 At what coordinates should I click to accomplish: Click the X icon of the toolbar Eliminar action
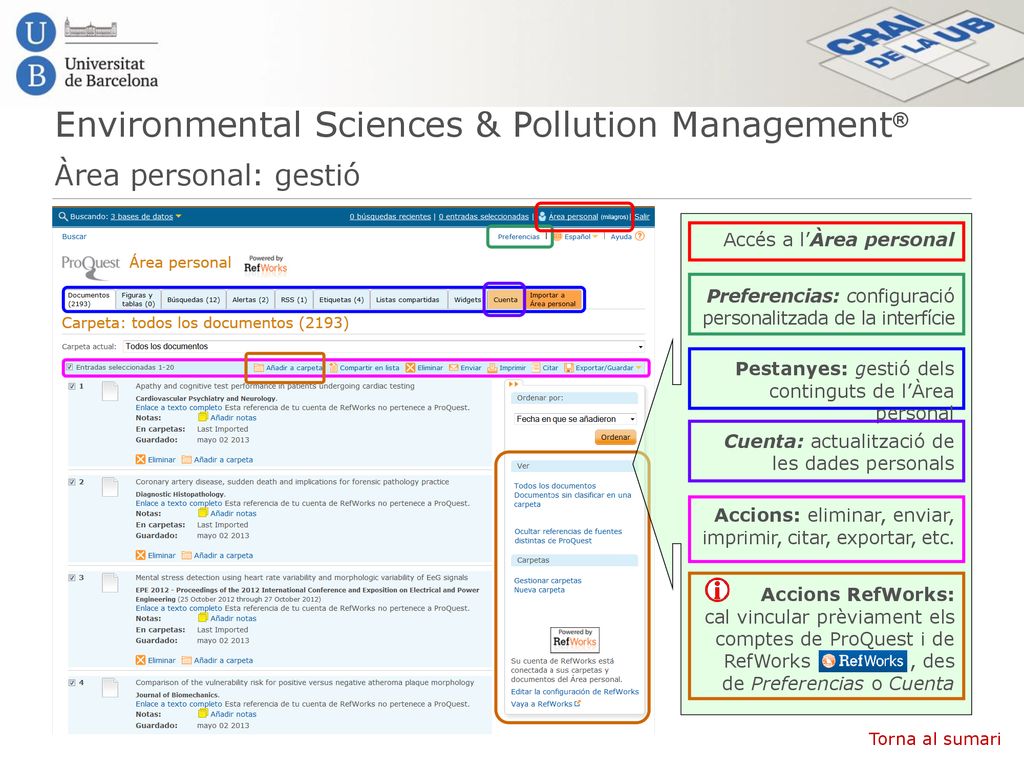pyautogui.click(x=410, y=368)
